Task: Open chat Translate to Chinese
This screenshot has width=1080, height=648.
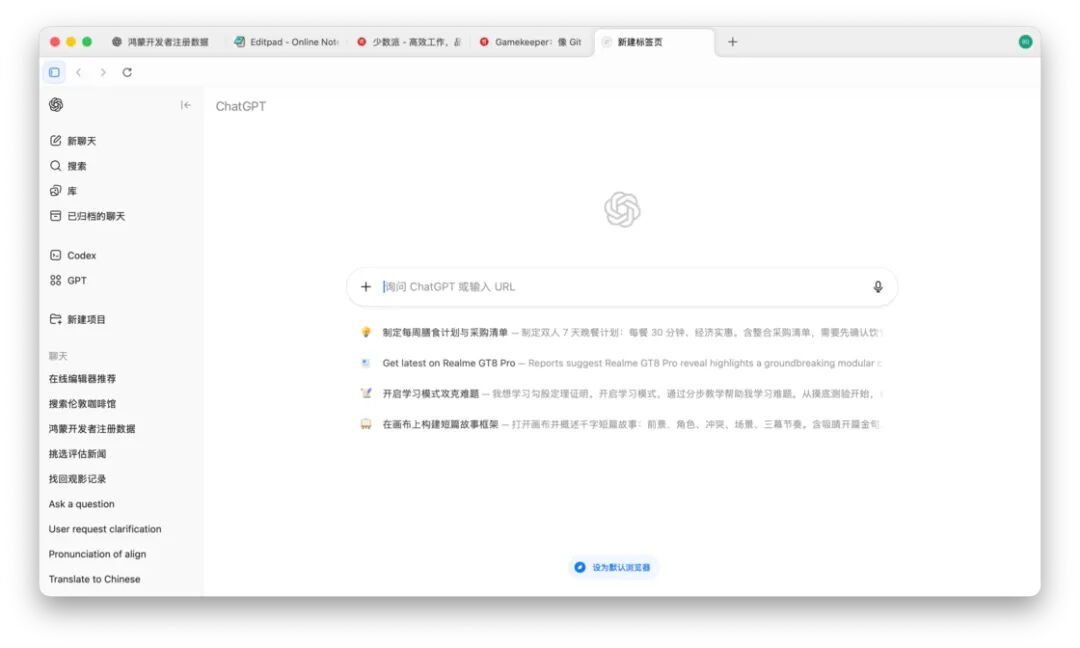Action: (x=94, y=579)
